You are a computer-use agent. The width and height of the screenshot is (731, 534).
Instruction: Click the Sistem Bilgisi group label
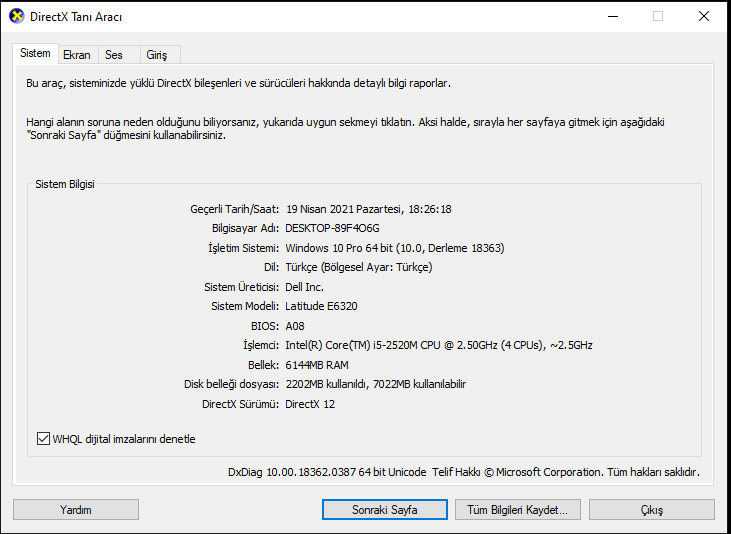[x=65, y=184]
